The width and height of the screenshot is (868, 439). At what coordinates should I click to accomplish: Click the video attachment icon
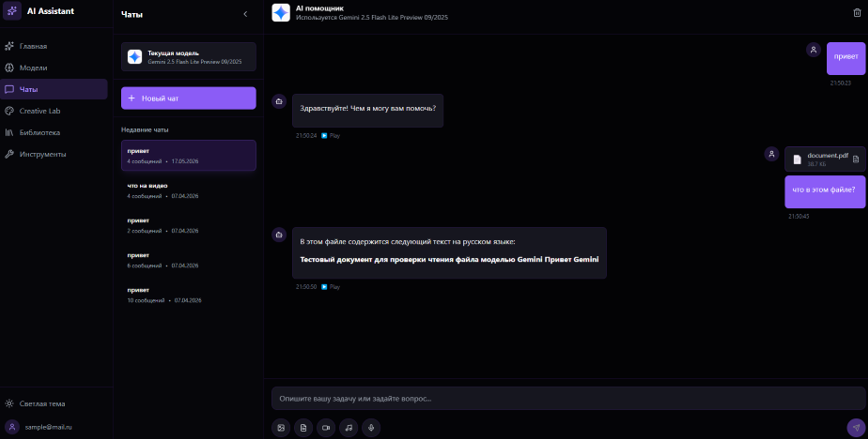coord(326,427)
